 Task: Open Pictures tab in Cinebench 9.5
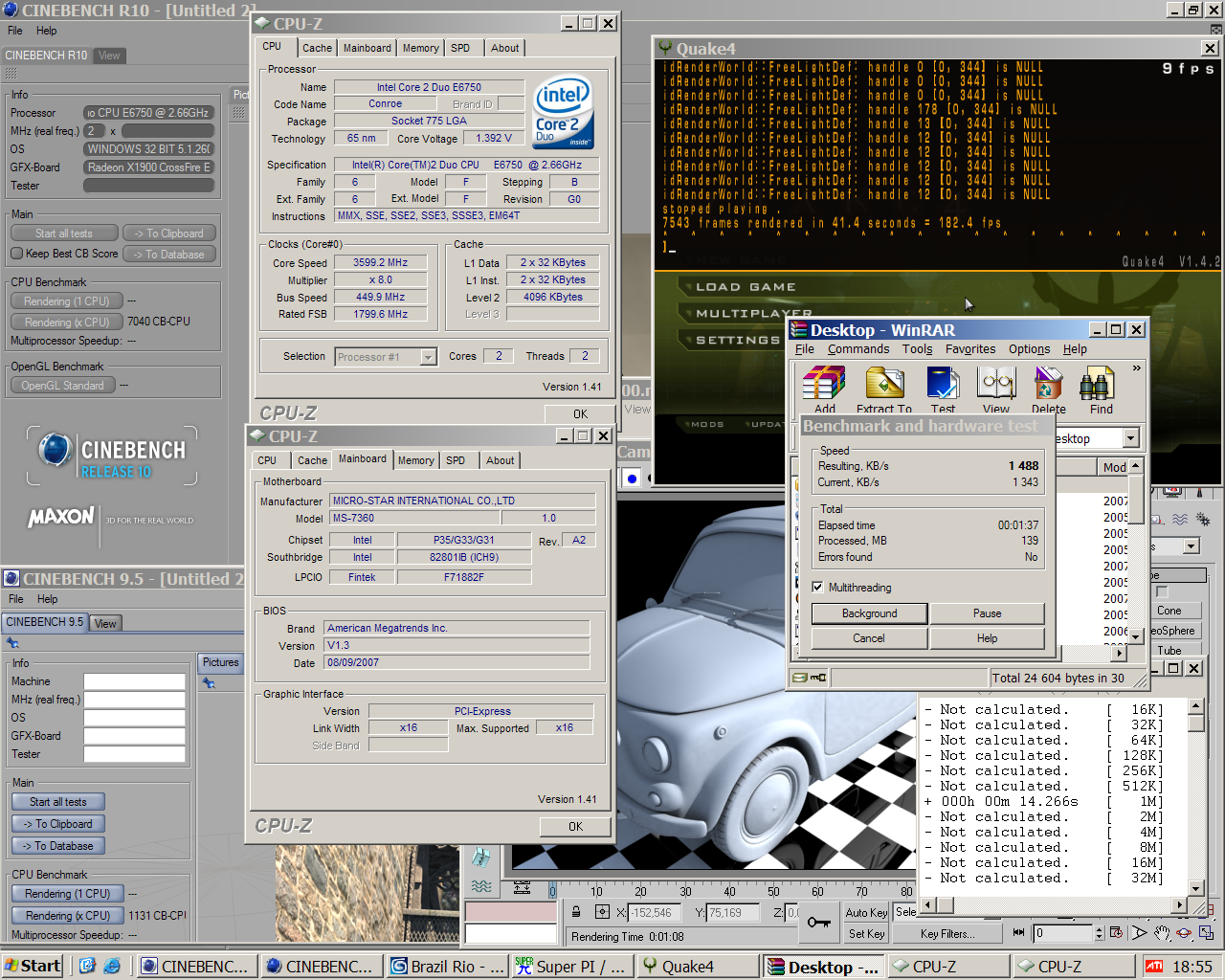(220, 662)
